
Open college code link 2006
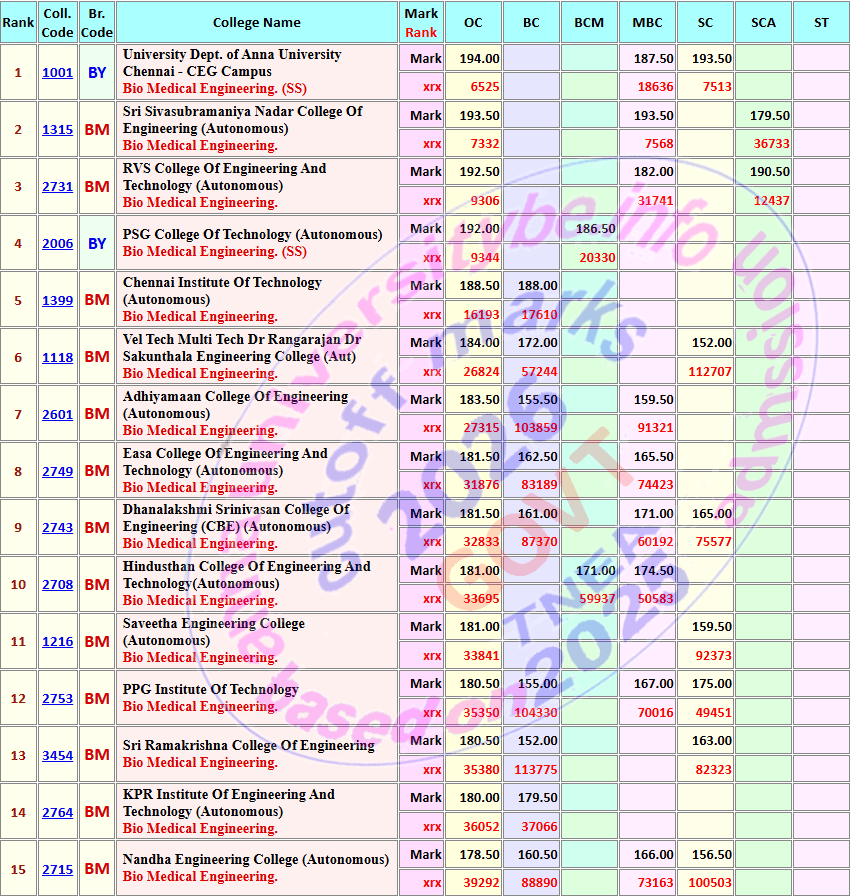(x=57, y=243)
